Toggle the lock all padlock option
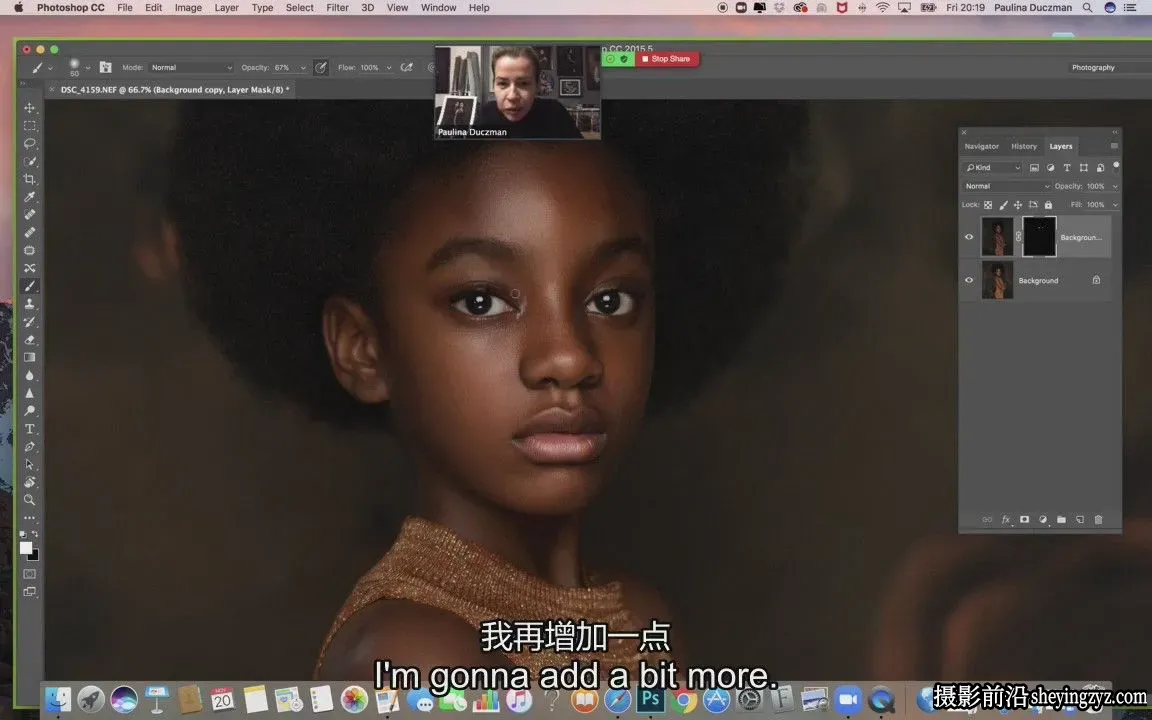The height and width of the screenshot is (720, 1152). [x=1048, y=205]
